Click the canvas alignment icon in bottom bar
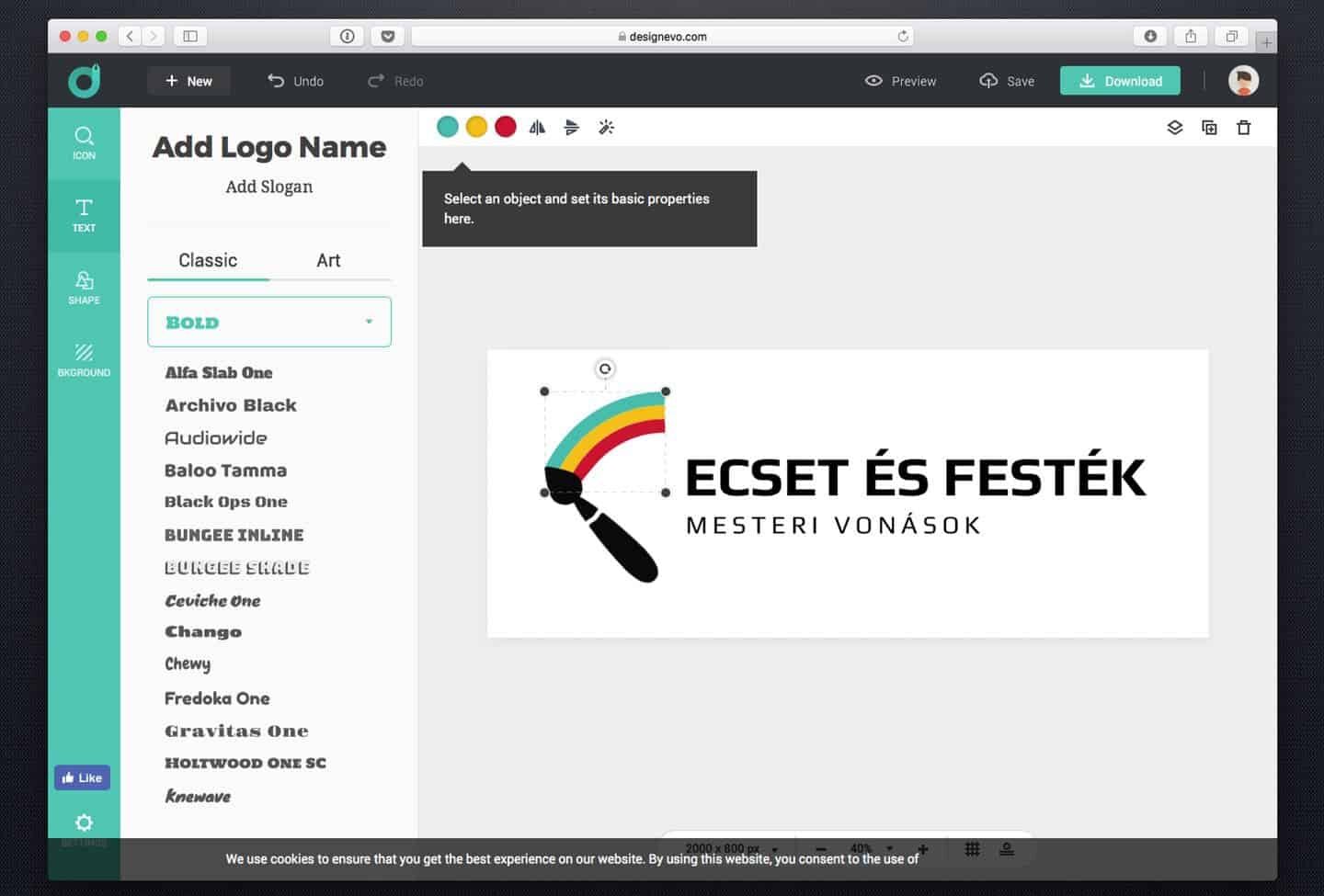The height and width of the screenshot is (896, 1324). coord(1007,849)
